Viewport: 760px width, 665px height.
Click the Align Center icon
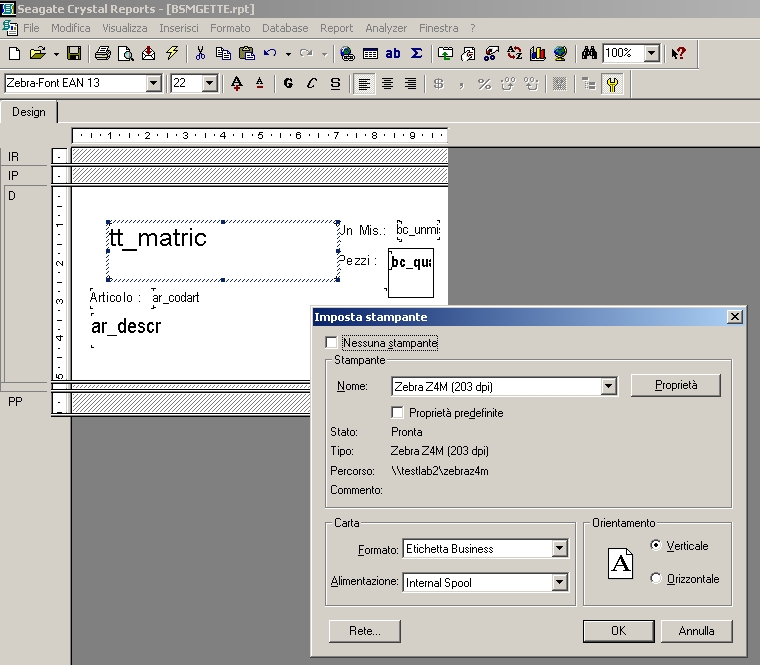click(388, 84)
